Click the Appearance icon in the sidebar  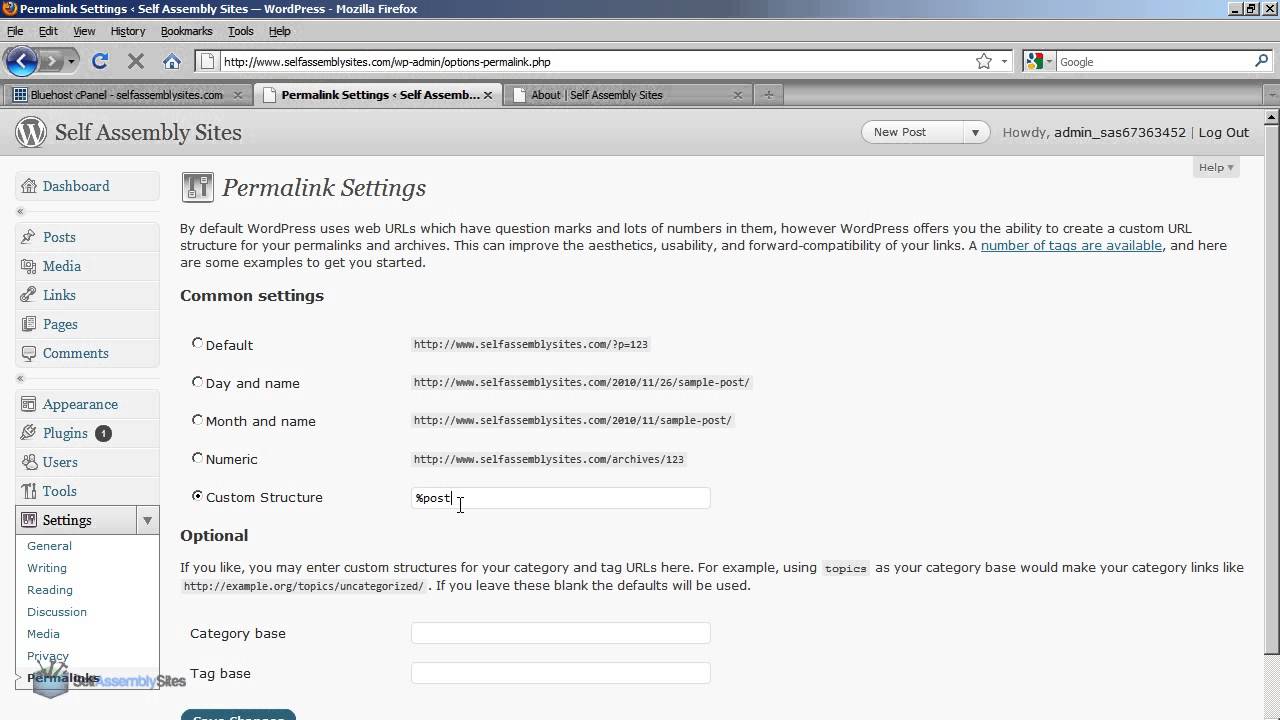point(29,404)
